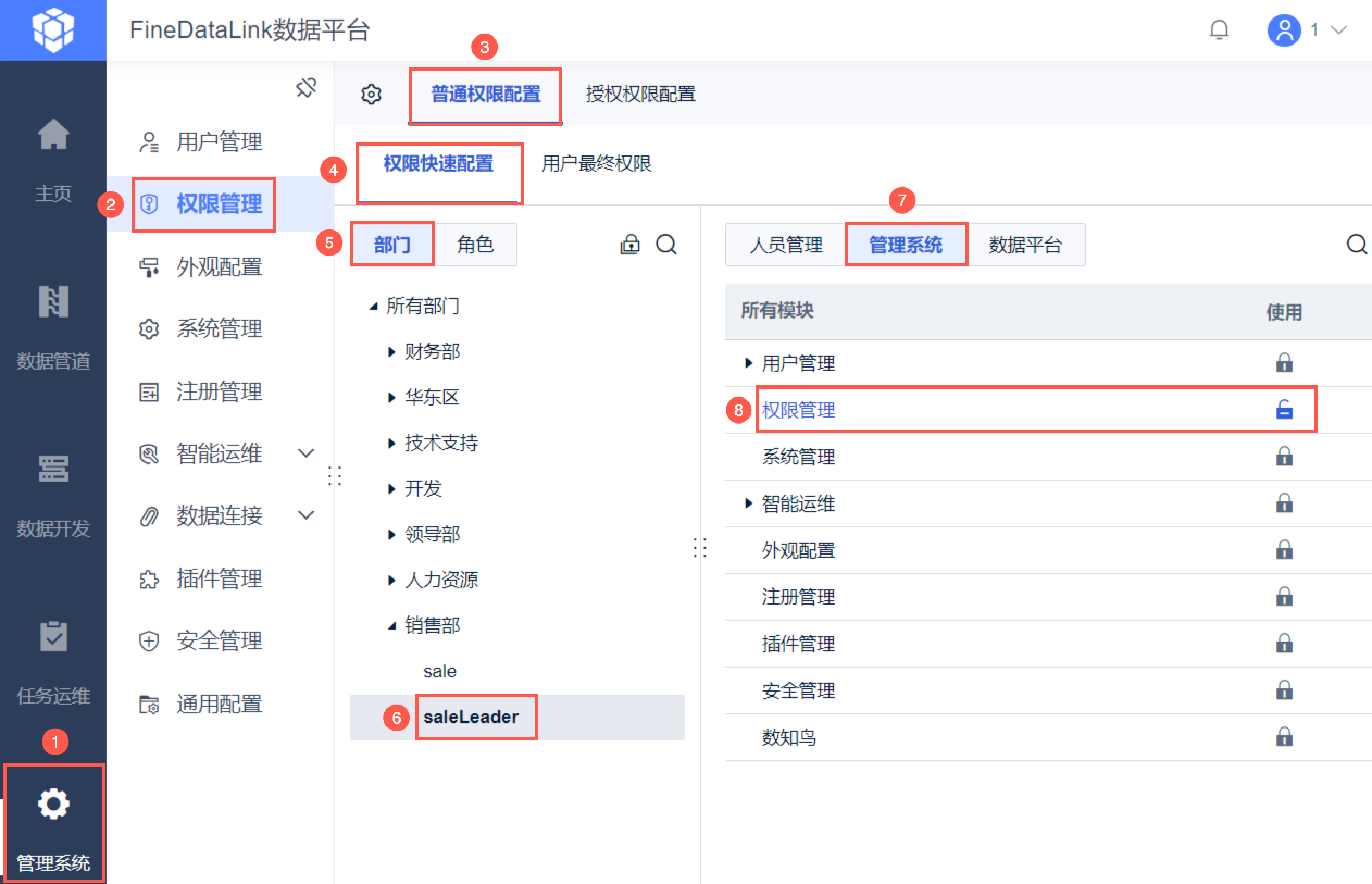
Task: Switch to 授权权限配置 tab
Action: (x=640, y=94)
